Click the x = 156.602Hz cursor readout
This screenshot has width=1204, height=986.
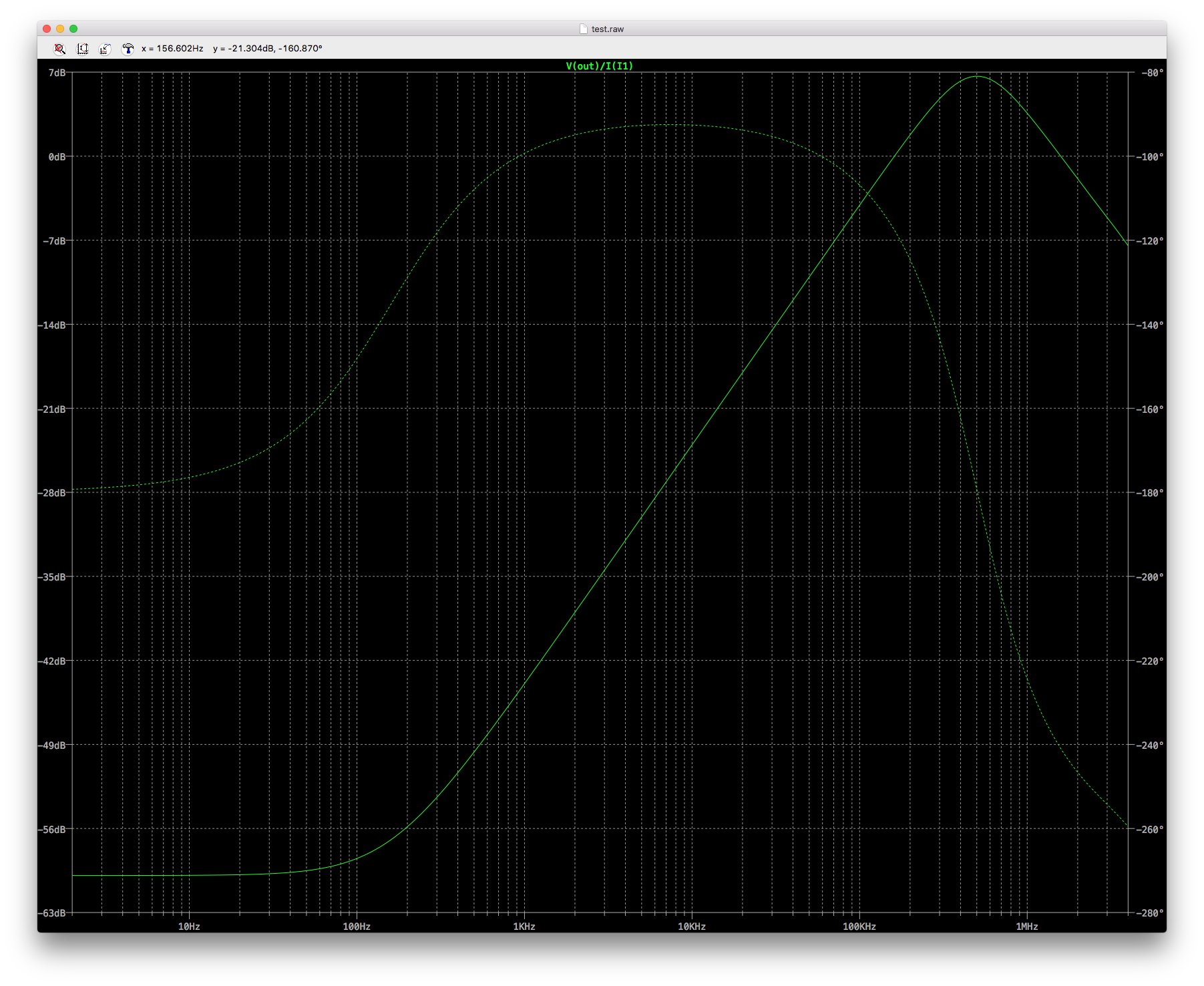pos(172,49)
